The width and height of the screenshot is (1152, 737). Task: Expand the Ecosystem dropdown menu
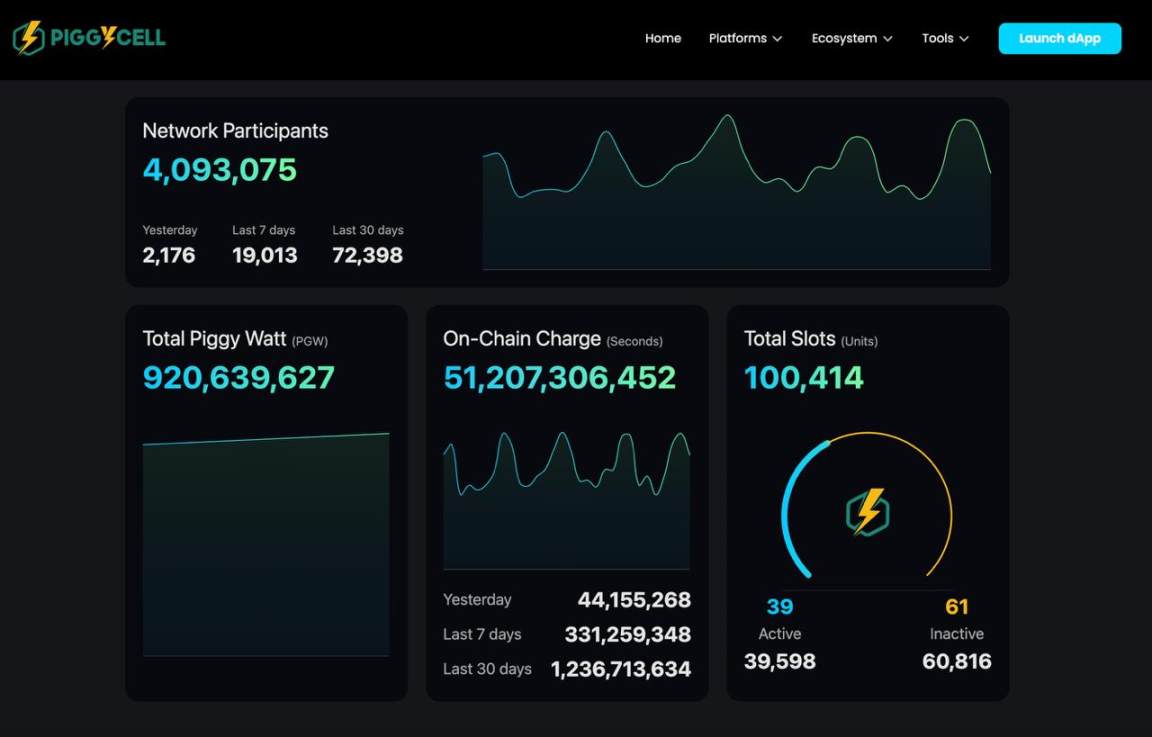tap(851, 38)
